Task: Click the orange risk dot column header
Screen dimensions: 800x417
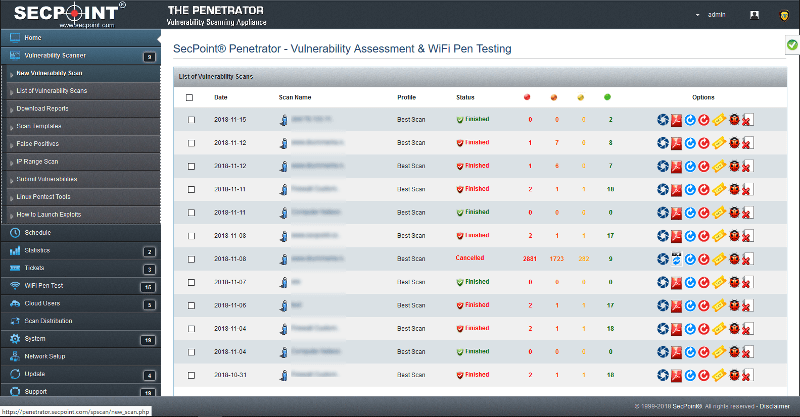Action: (554, 97)
